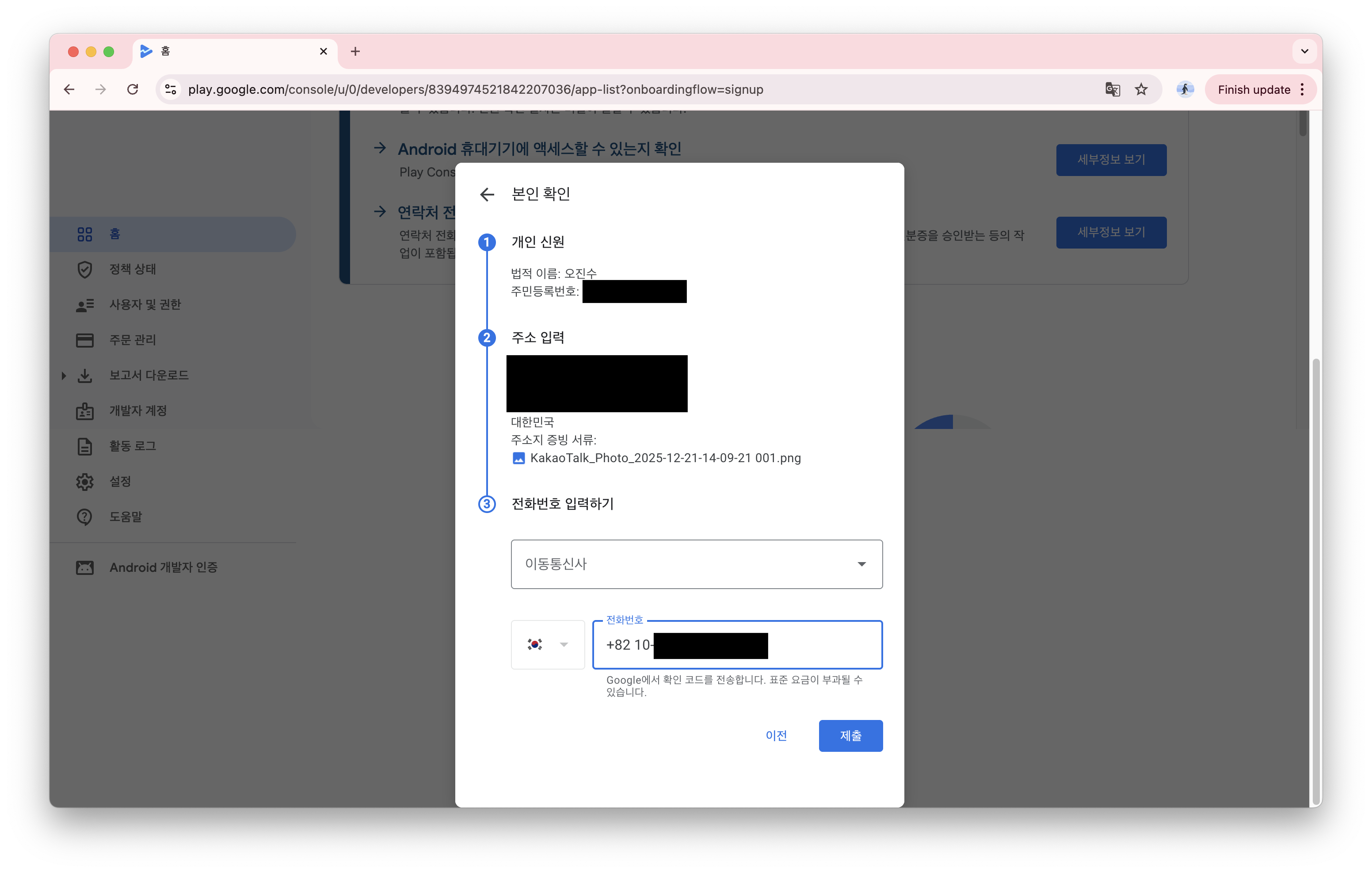Click the Google Translate icon in address bar

(1112, 89)
